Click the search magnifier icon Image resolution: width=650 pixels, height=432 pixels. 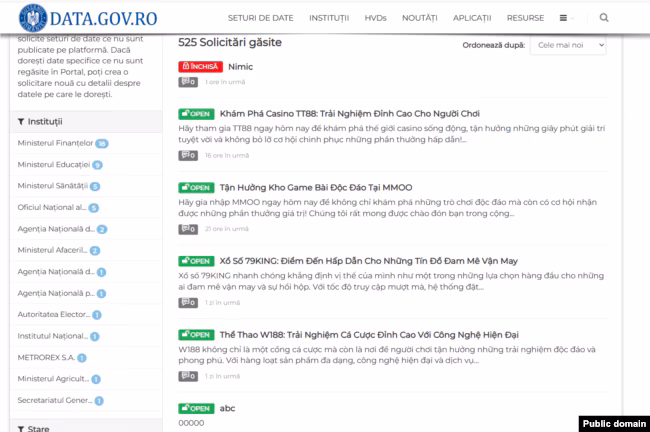coord(604,18)
